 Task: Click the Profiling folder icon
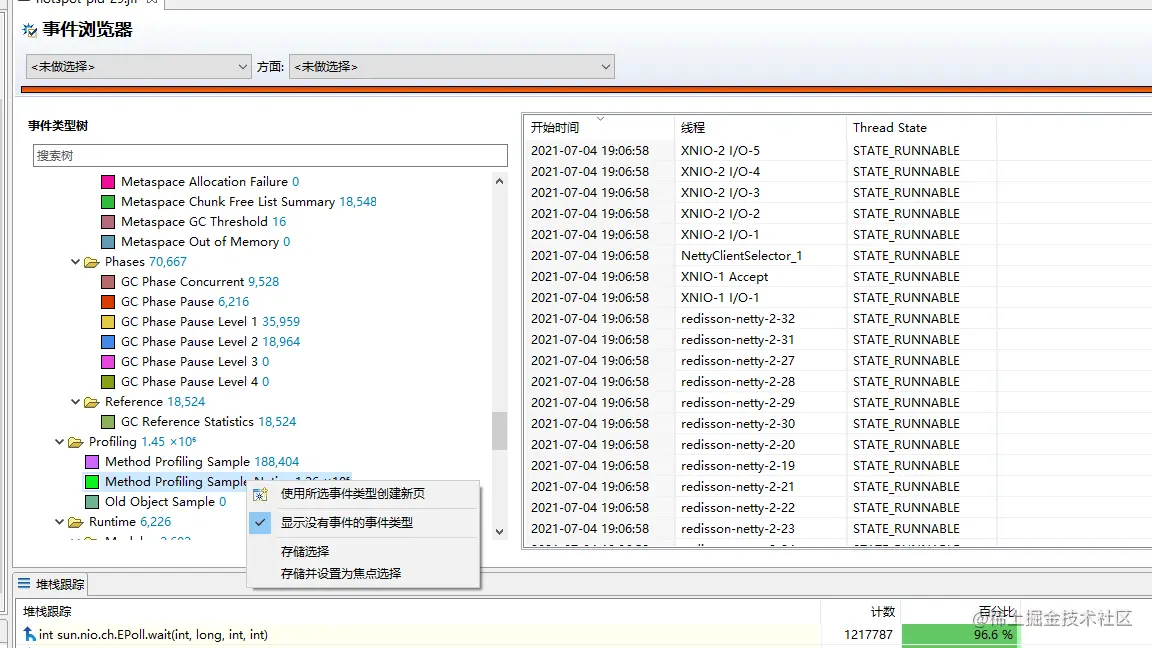pos(76,442)
